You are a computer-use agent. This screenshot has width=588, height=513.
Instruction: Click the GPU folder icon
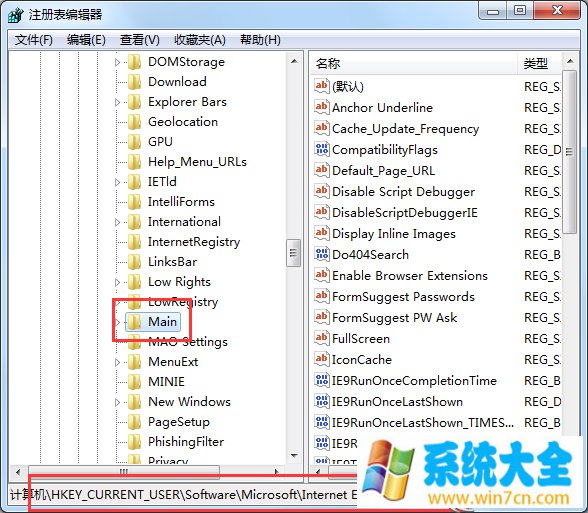click(x=134, y=142)
